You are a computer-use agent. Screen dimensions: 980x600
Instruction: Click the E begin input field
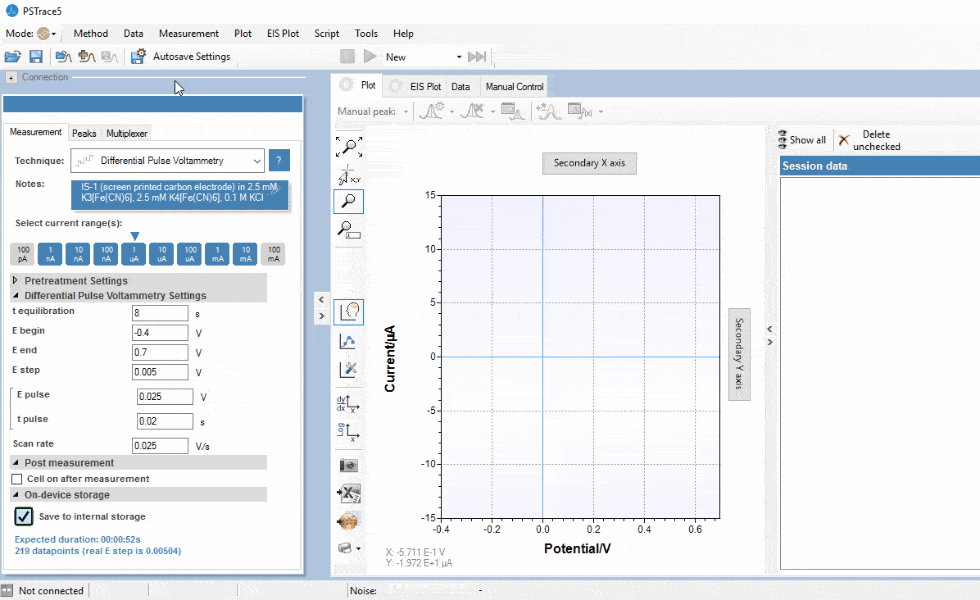point(160,333)
